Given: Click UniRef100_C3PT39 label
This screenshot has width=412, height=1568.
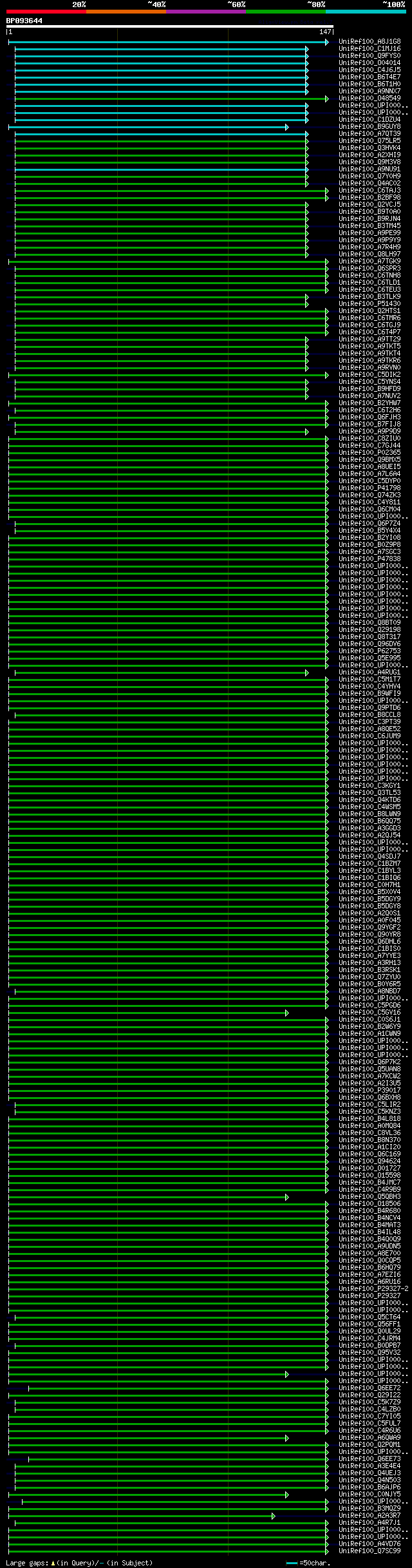Looking at the screenshot, I should click(370, 722).
